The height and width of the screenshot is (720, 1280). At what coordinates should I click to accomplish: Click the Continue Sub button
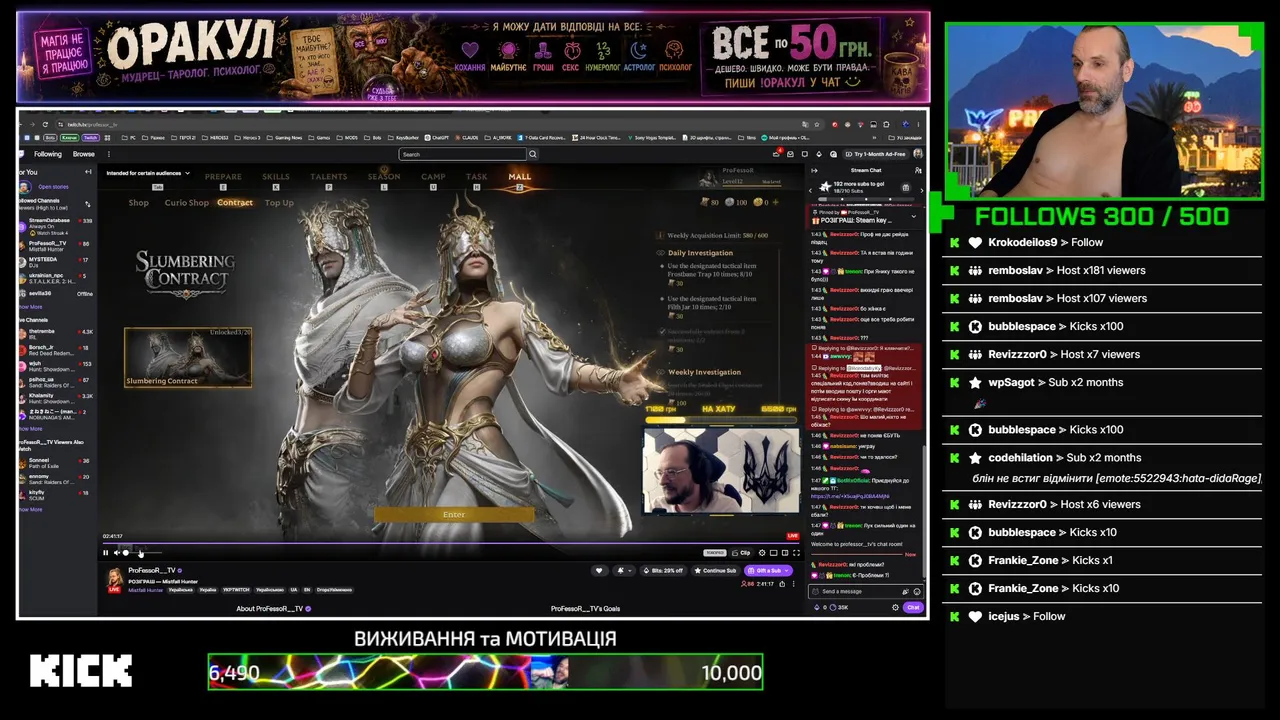716,570
